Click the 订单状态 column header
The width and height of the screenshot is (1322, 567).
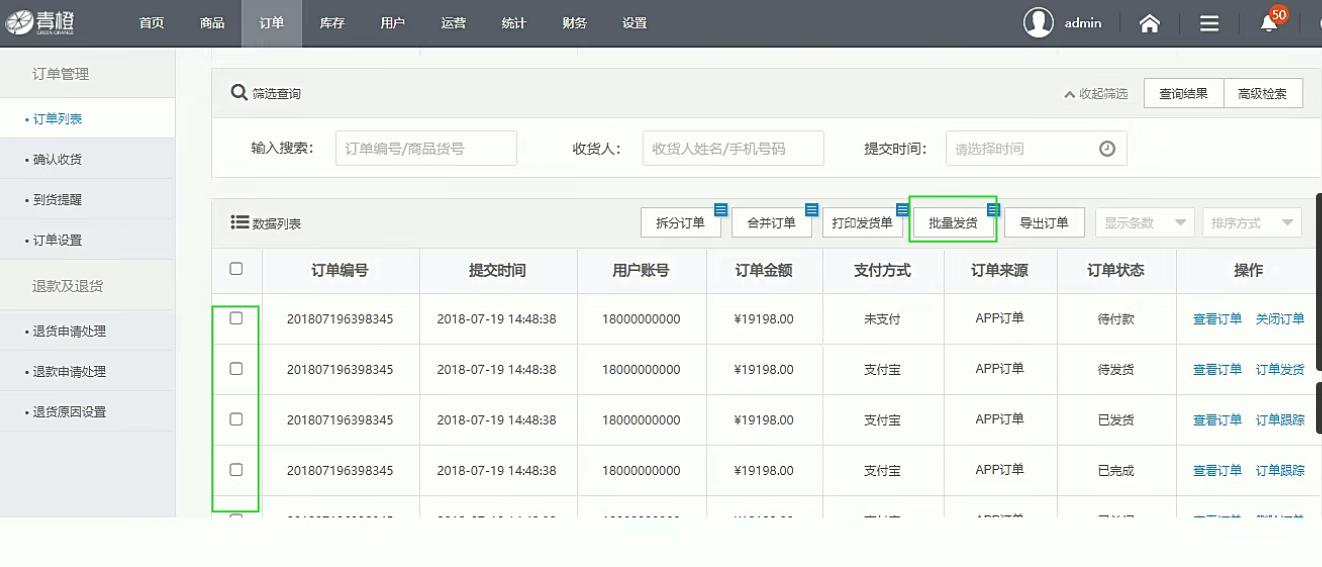pos(1116,270)
